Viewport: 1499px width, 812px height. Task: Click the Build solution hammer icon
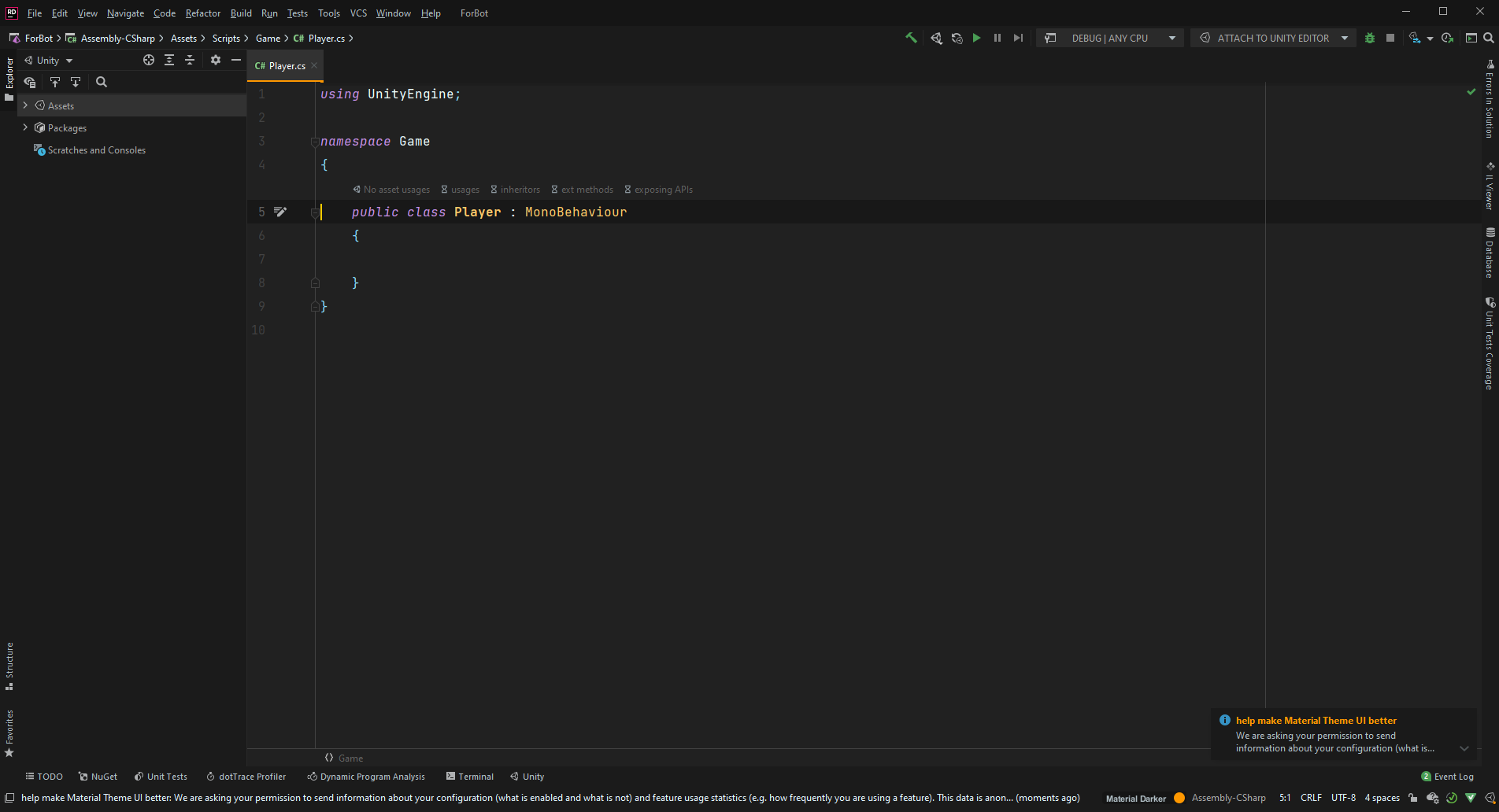tap(911, 38)
